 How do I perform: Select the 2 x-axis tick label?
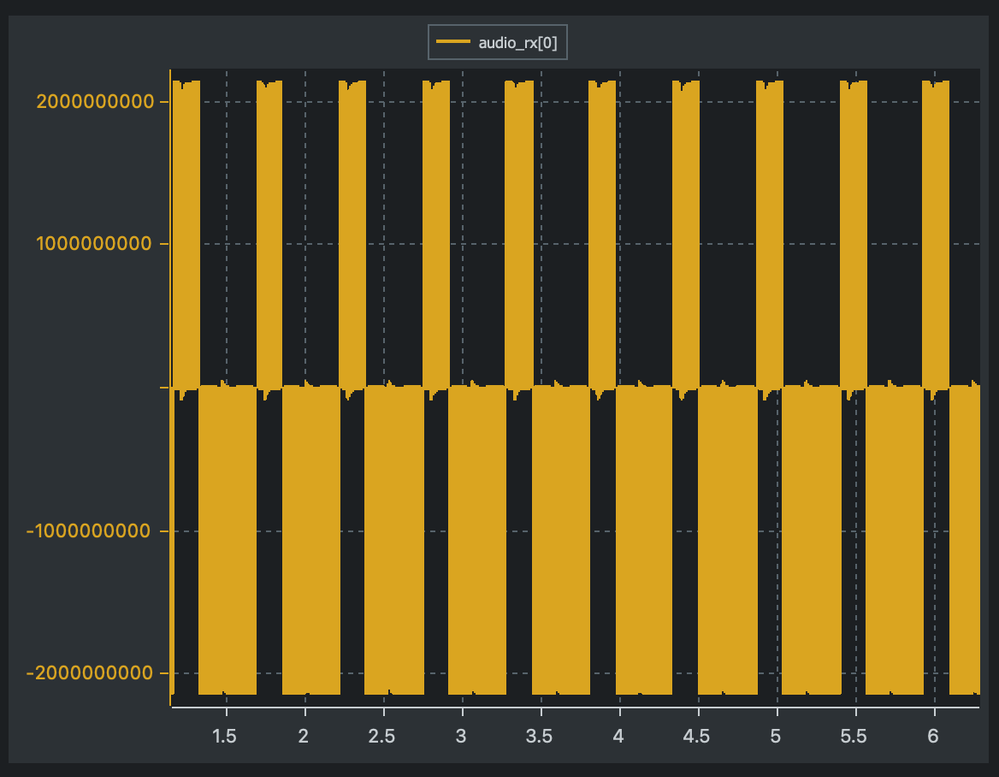303,736
